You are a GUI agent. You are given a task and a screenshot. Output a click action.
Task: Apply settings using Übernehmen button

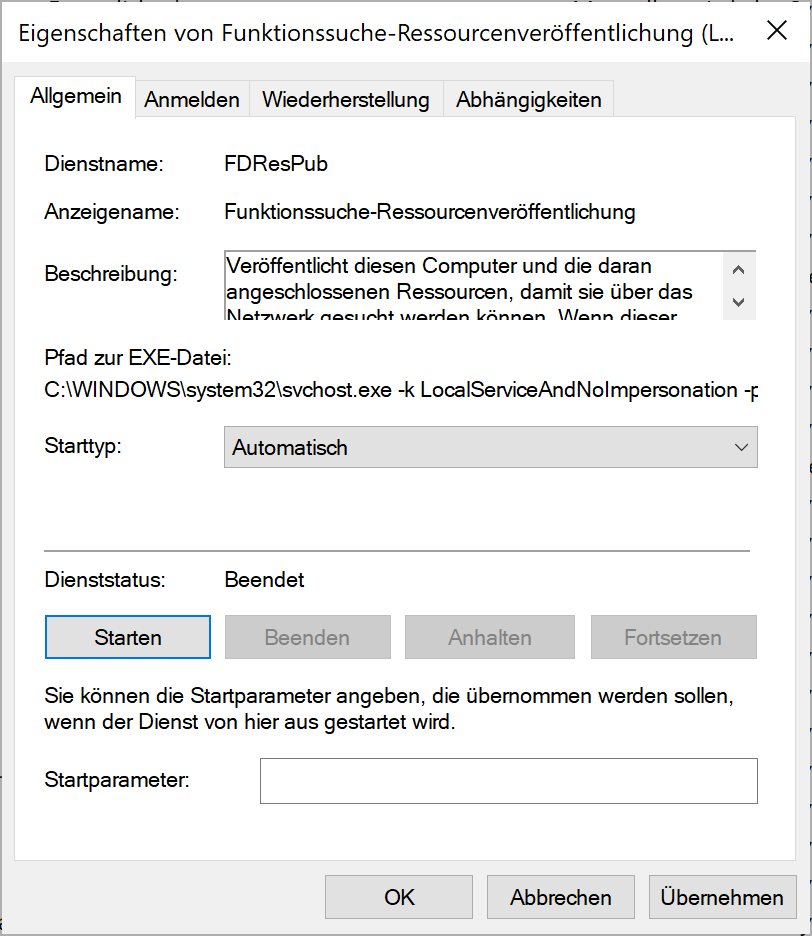[722, 897]
